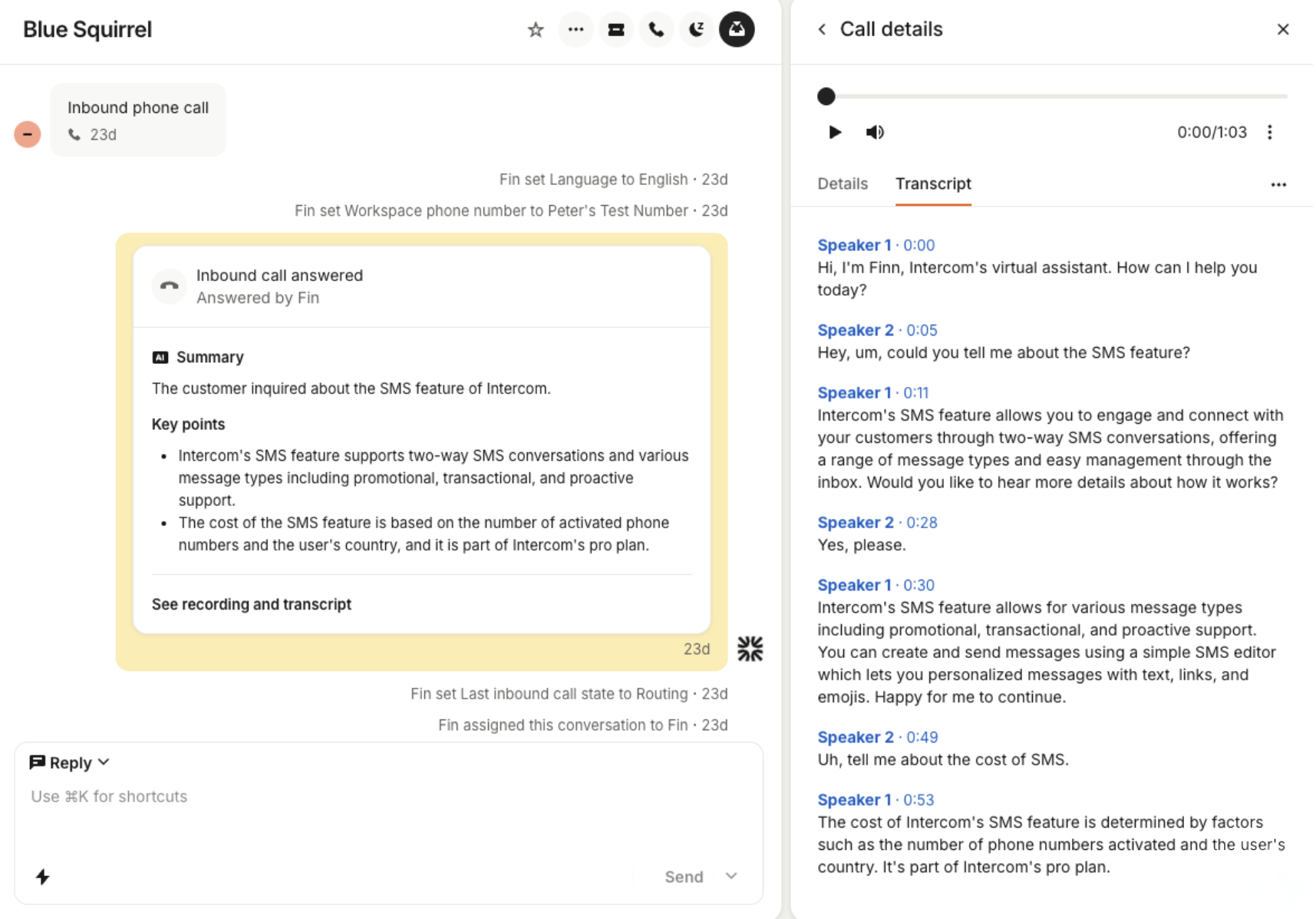Viewport: 1316px width, 919px height.
Task: Jump to Speaker 2 at 0:05
Action: [877, 331]
